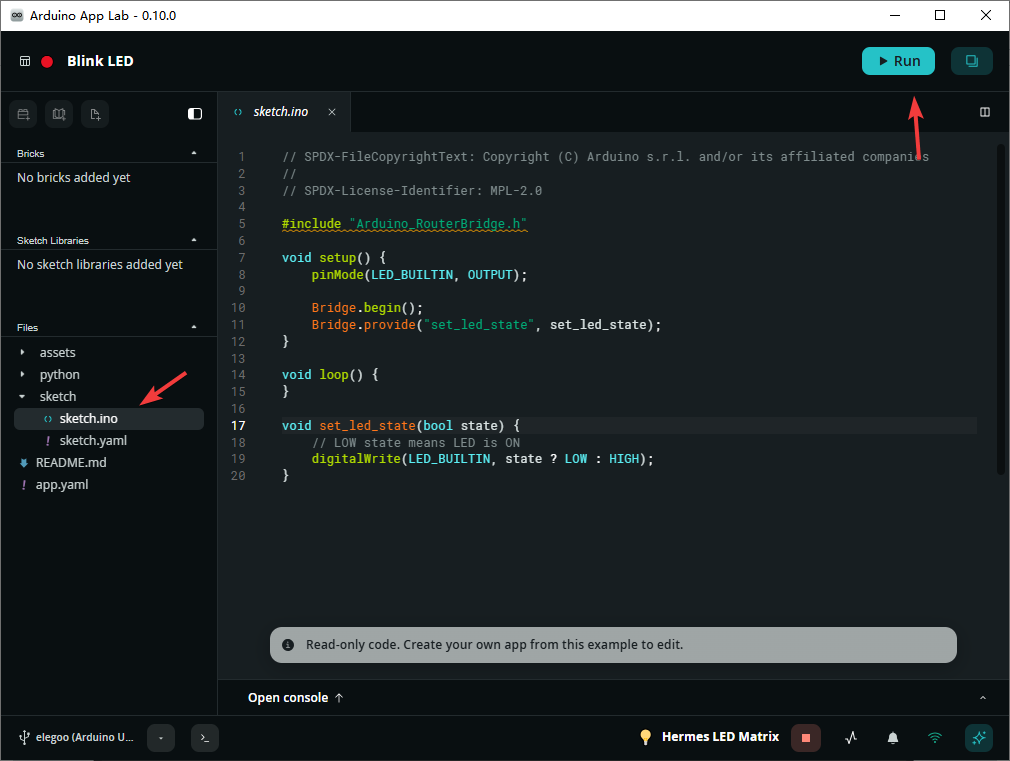Click 'No sketch libraries added yet' text
The height and width of the screenshot is (761, 1010).
[x=100, y=265]
